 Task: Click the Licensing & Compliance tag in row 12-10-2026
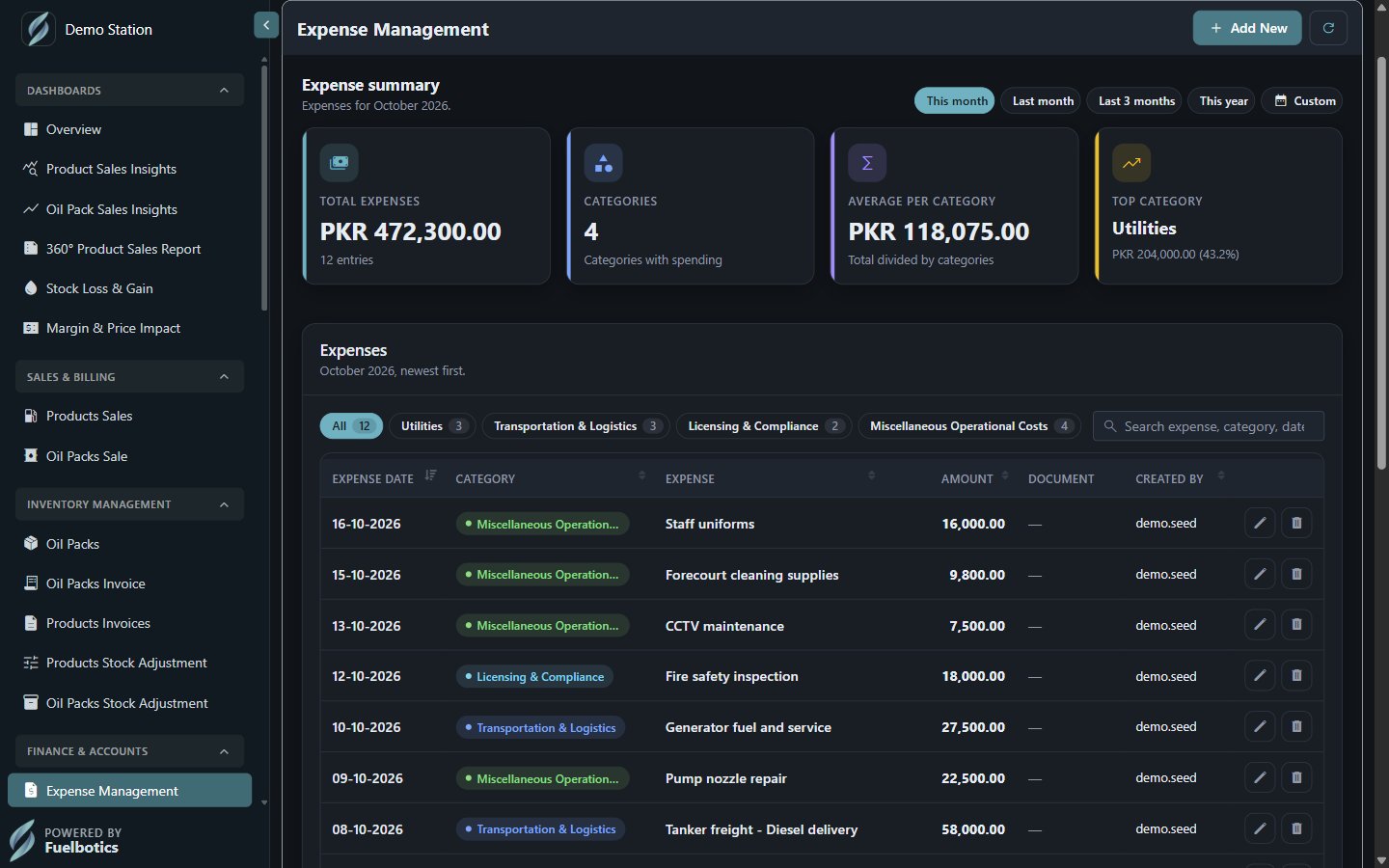tap(534, 676)
